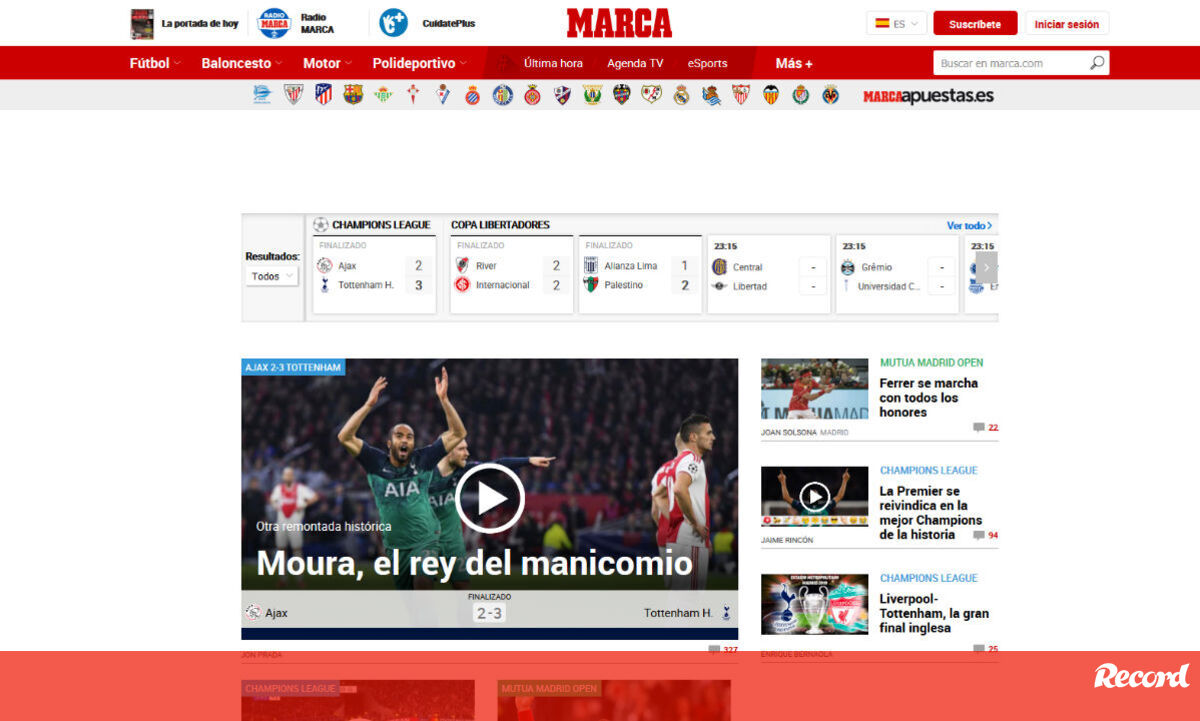Screen dimensions: 1200x721
Task: Click the Valencia CF bat crest
Action: [771, 95]
